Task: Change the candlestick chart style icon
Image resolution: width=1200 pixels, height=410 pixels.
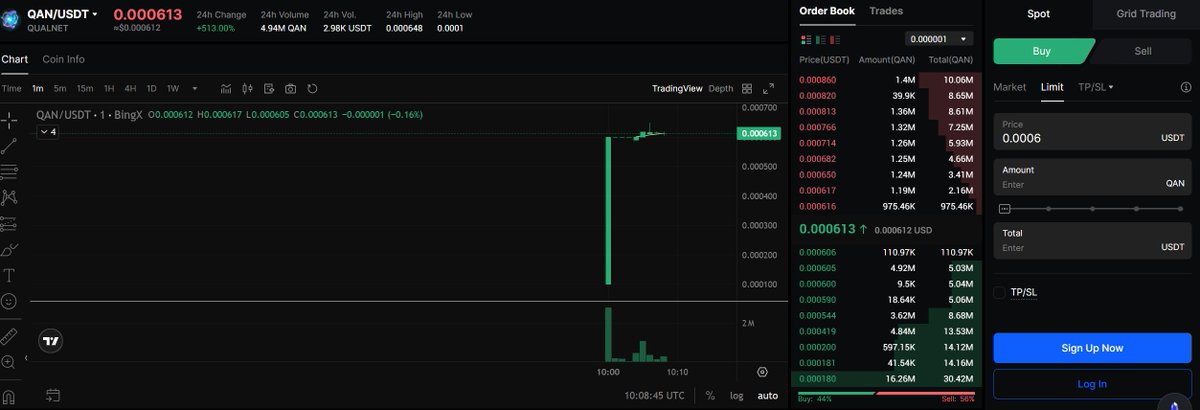Action: tap(248, 89)
